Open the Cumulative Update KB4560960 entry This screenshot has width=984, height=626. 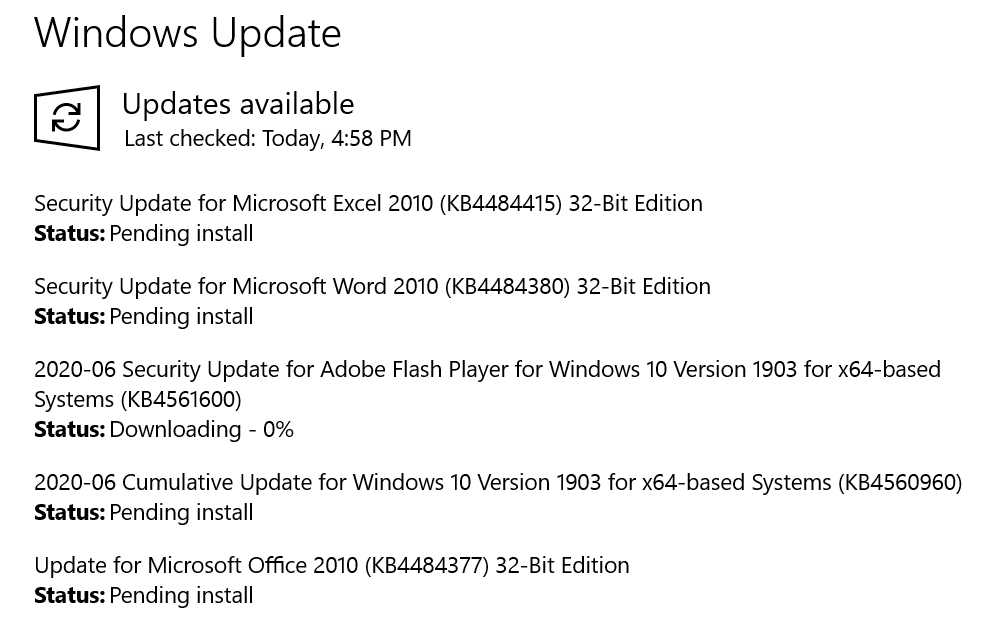point(498,482)
